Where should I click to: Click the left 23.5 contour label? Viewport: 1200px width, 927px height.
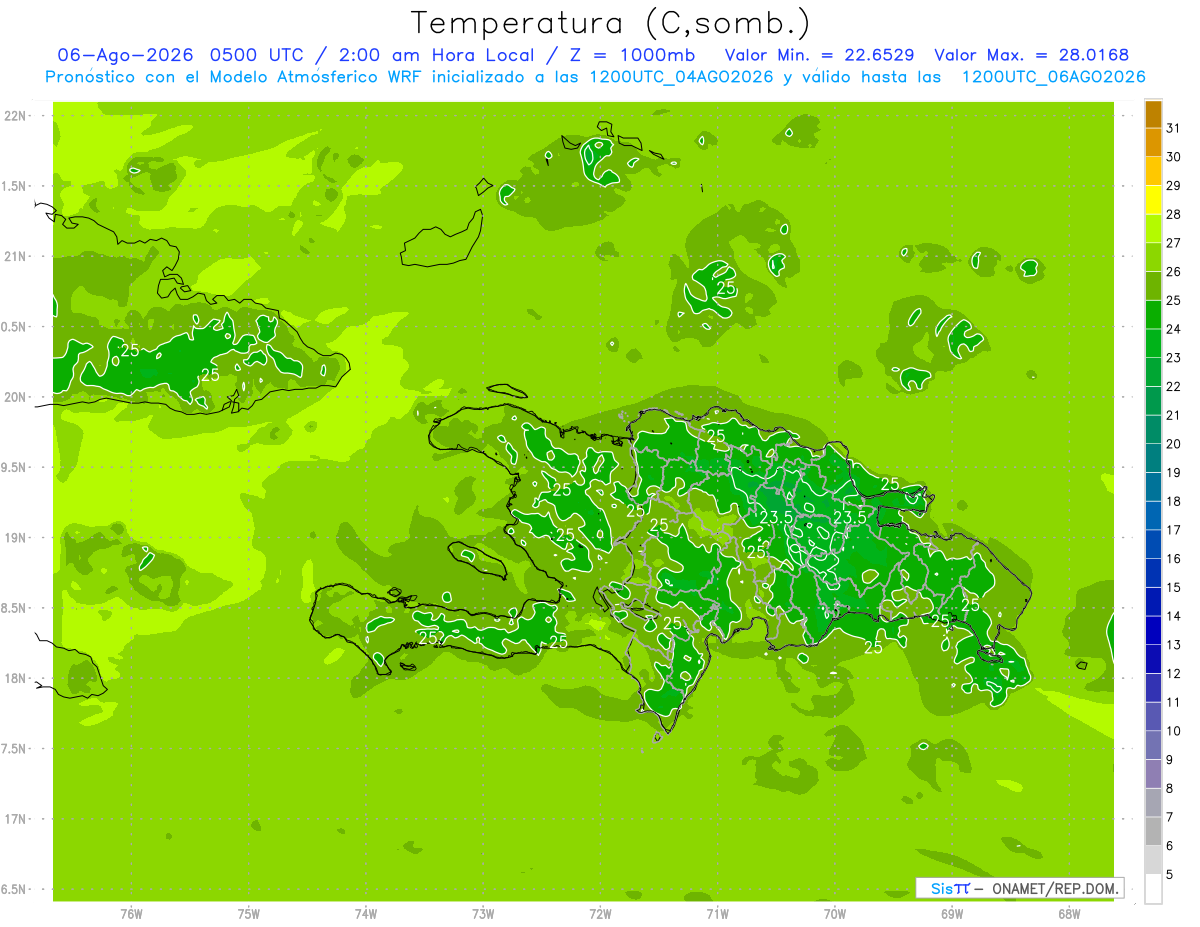tap(776, 517)
